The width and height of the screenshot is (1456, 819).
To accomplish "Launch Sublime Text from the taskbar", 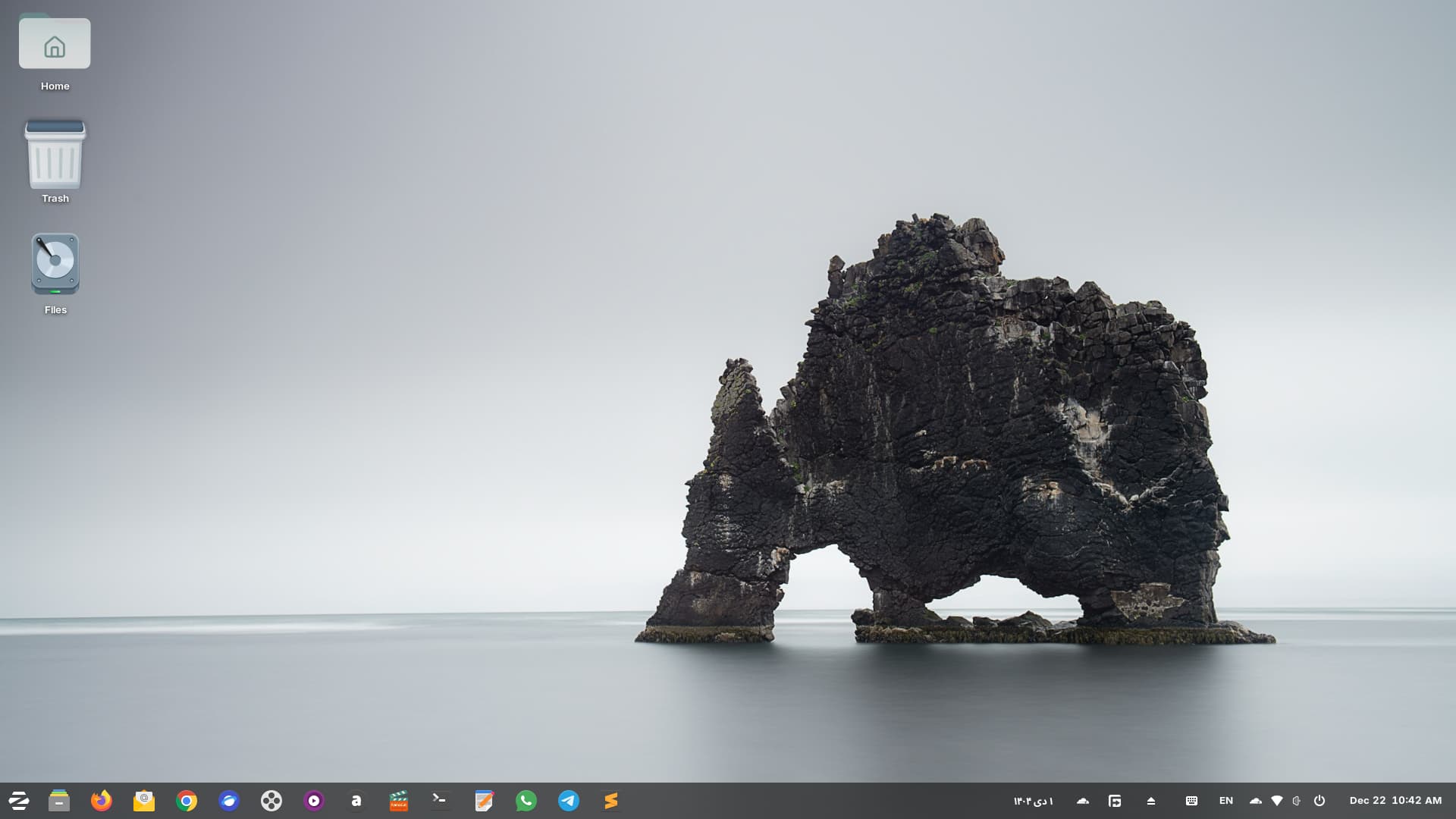I will pyautogui.click(x=610, y=801).
